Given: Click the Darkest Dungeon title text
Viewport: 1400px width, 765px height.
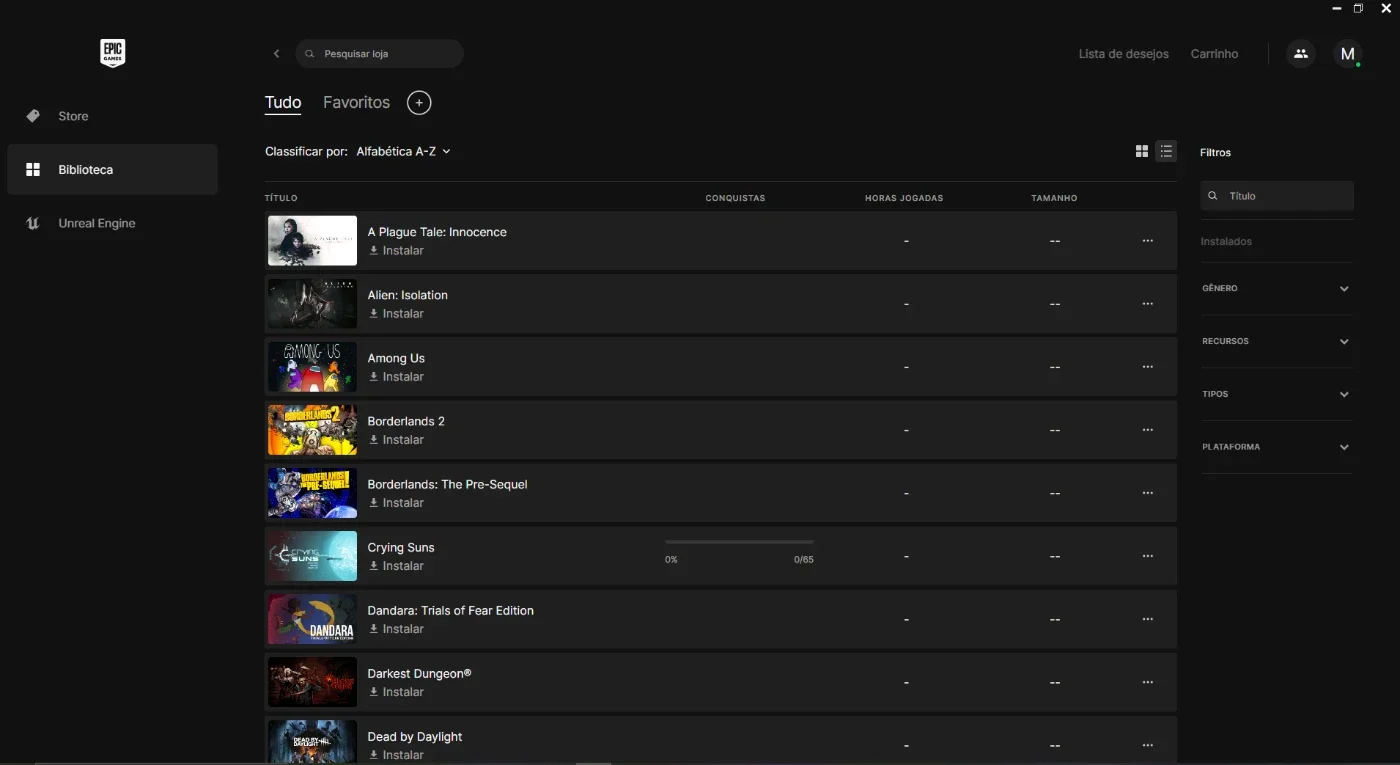Looking at the screenshot, I should pos(419,674).
